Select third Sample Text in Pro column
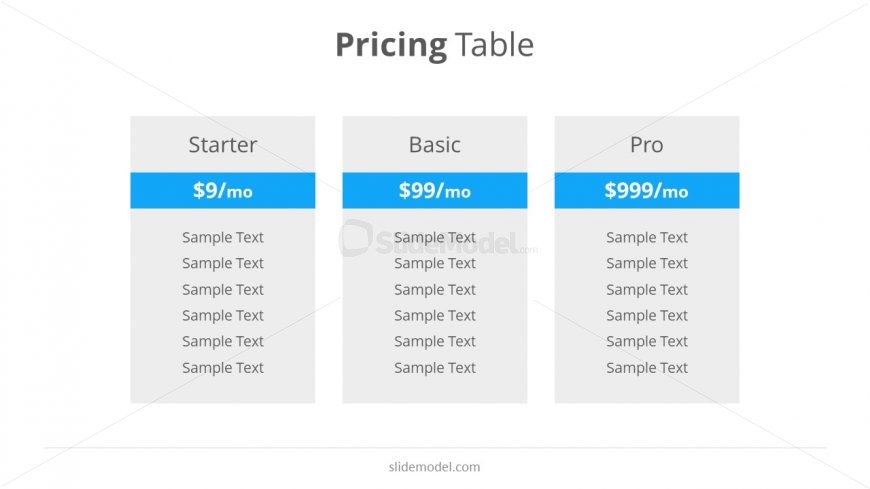Screen dimensions: 870x489 [x=646, y=290]
